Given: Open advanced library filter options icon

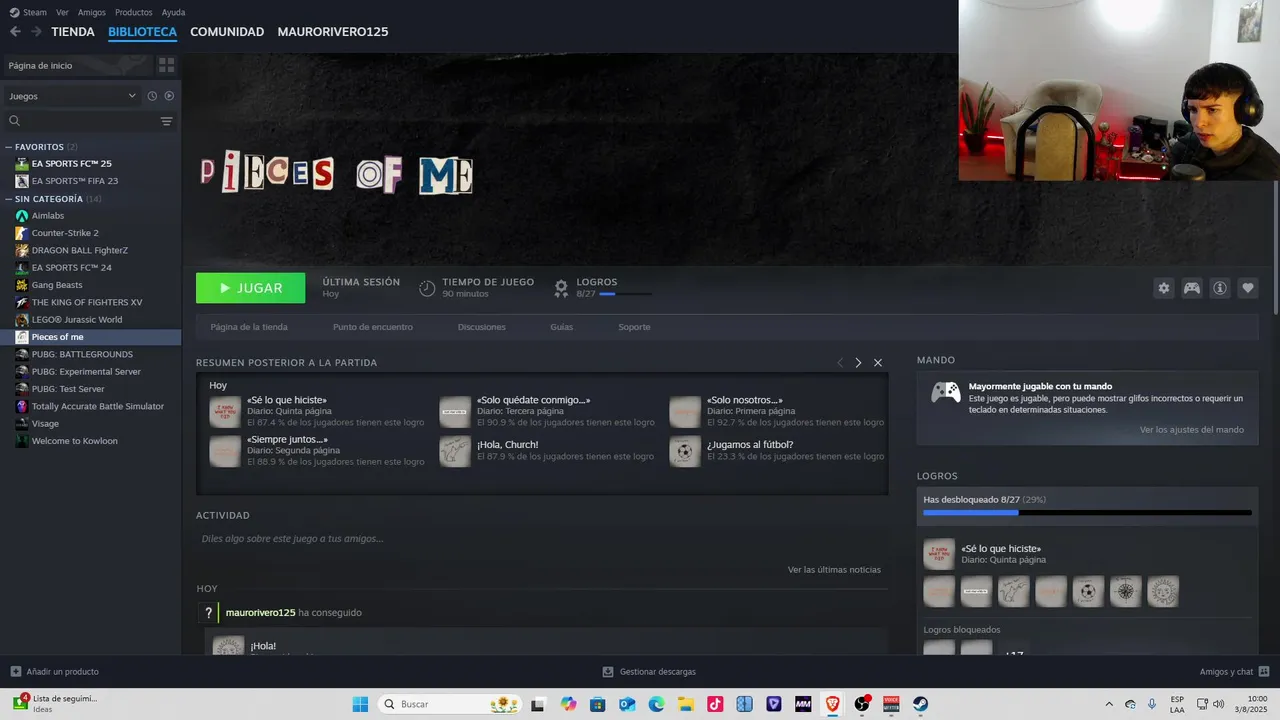Looking at the screenshot, I should pyautogui.click(x=167, y=121).
